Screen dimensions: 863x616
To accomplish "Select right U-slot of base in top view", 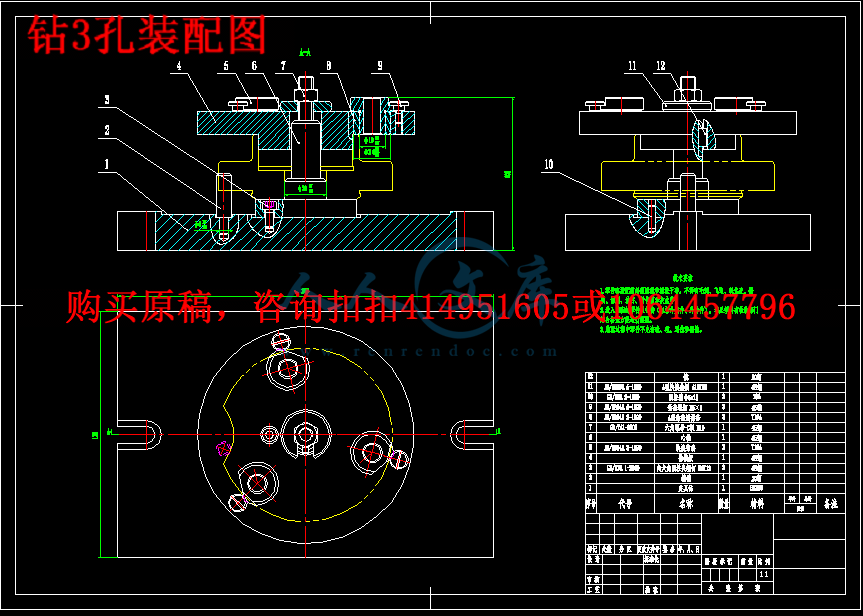I will click(470, 433).
